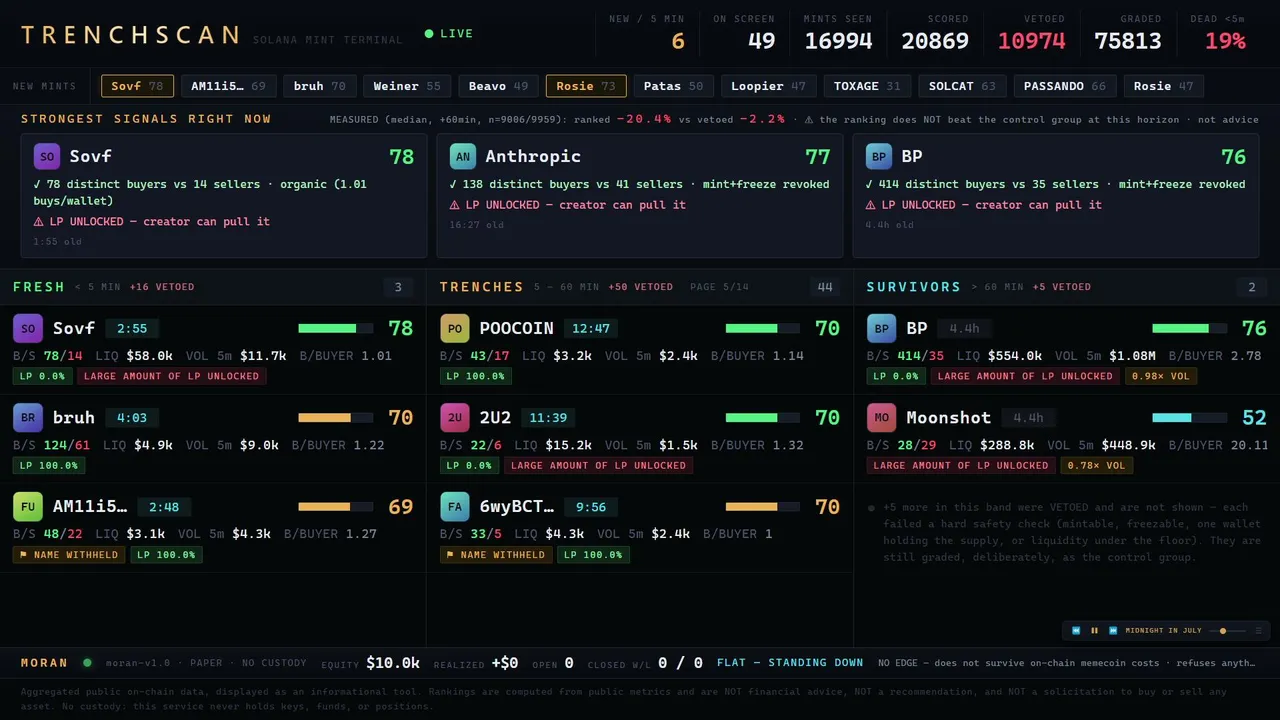Screen dimensions: 1280x720
Task: Select the Rosie 47 mint chip
Action: tap(1164, 86)
